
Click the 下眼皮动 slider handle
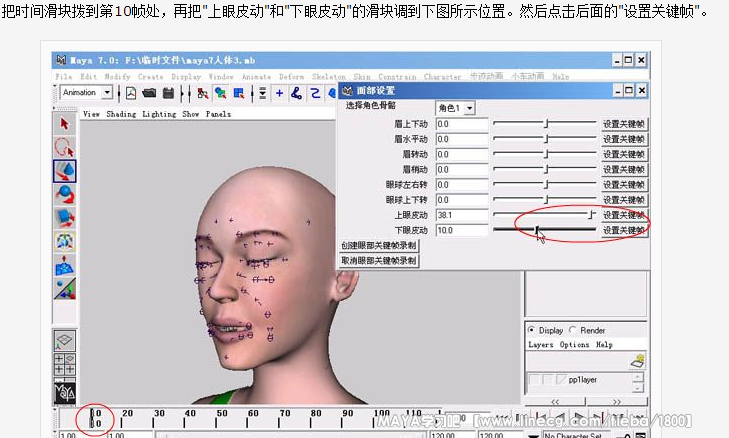click(x=536, y=230)
